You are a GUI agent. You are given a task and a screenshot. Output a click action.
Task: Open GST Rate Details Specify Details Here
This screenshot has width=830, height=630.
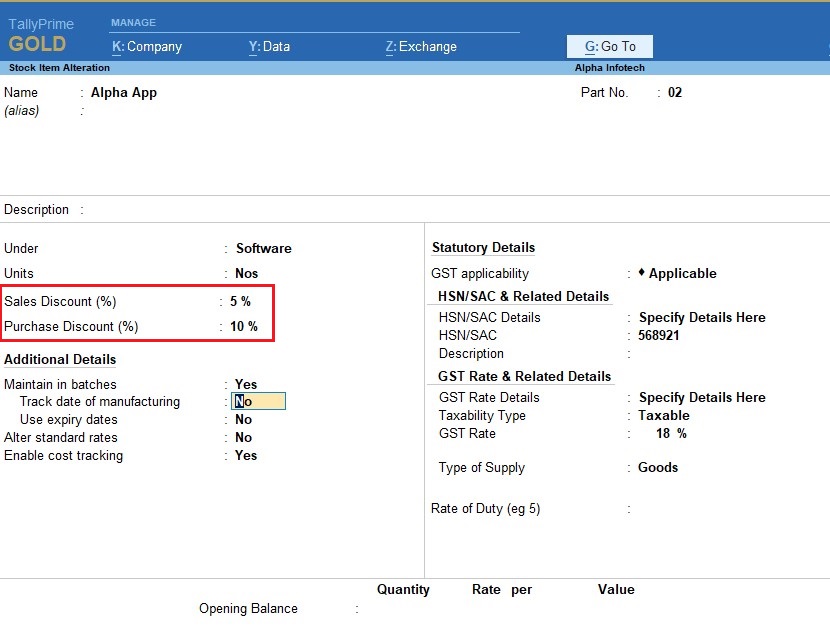click(702, 398)
